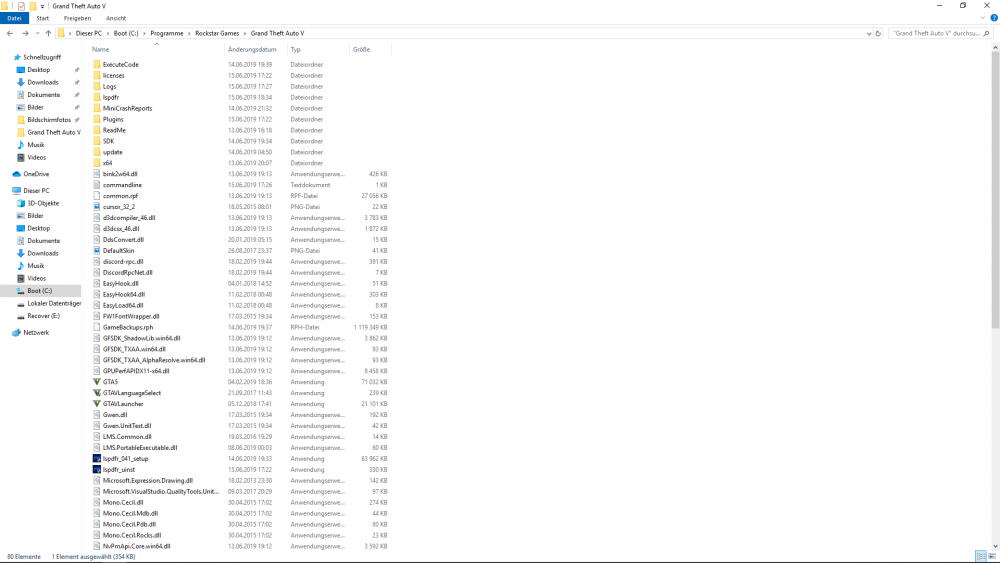The image size is (1000, 563).
Task: Select the lspdfr_uinst uninstaller icon
Action: click(97, 469)
